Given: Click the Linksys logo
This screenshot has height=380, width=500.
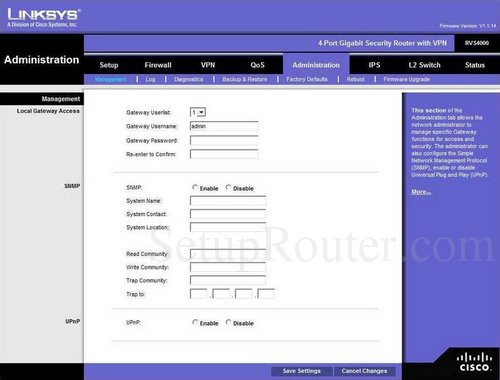Looking at the screenshot, I should [43, 18].
